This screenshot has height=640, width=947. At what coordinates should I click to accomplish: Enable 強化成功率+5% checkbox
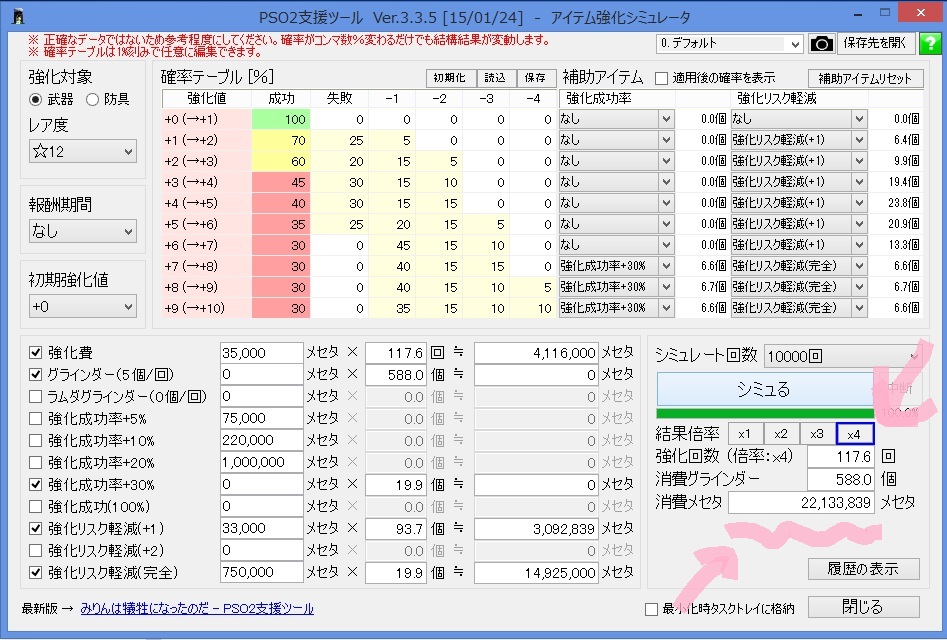[x=36, y=418]
